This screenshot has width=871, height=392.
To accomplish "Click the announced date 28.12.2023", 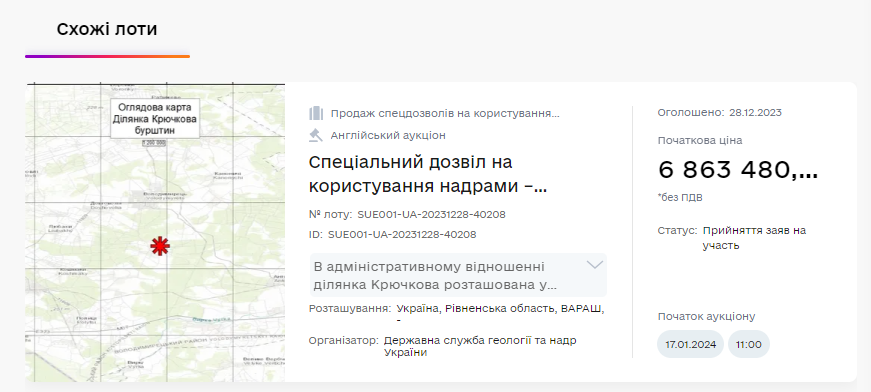I will coord(755,113).
